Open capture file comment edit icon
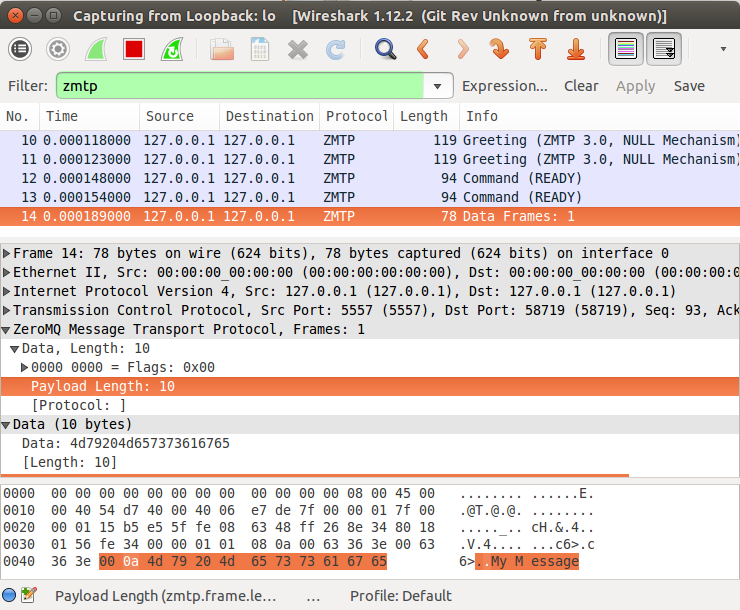740x610 pixels. pos(29,595)
